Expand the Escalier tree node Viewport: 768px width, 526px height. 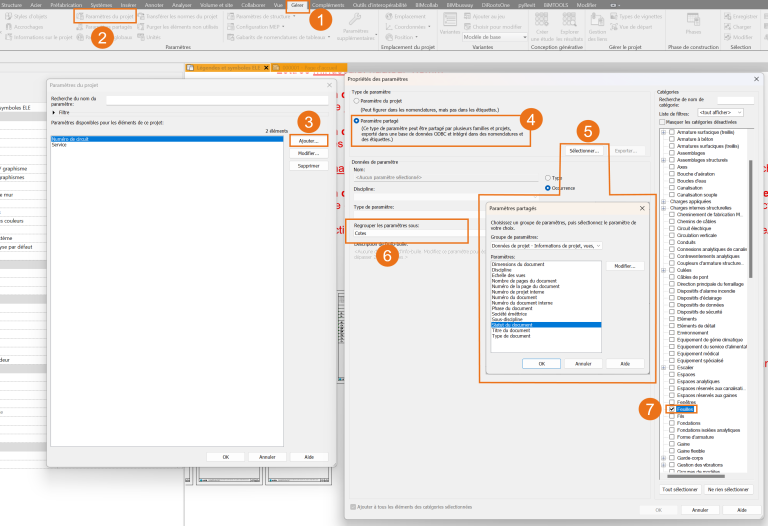pyautogui.click(x=664, y=367)
